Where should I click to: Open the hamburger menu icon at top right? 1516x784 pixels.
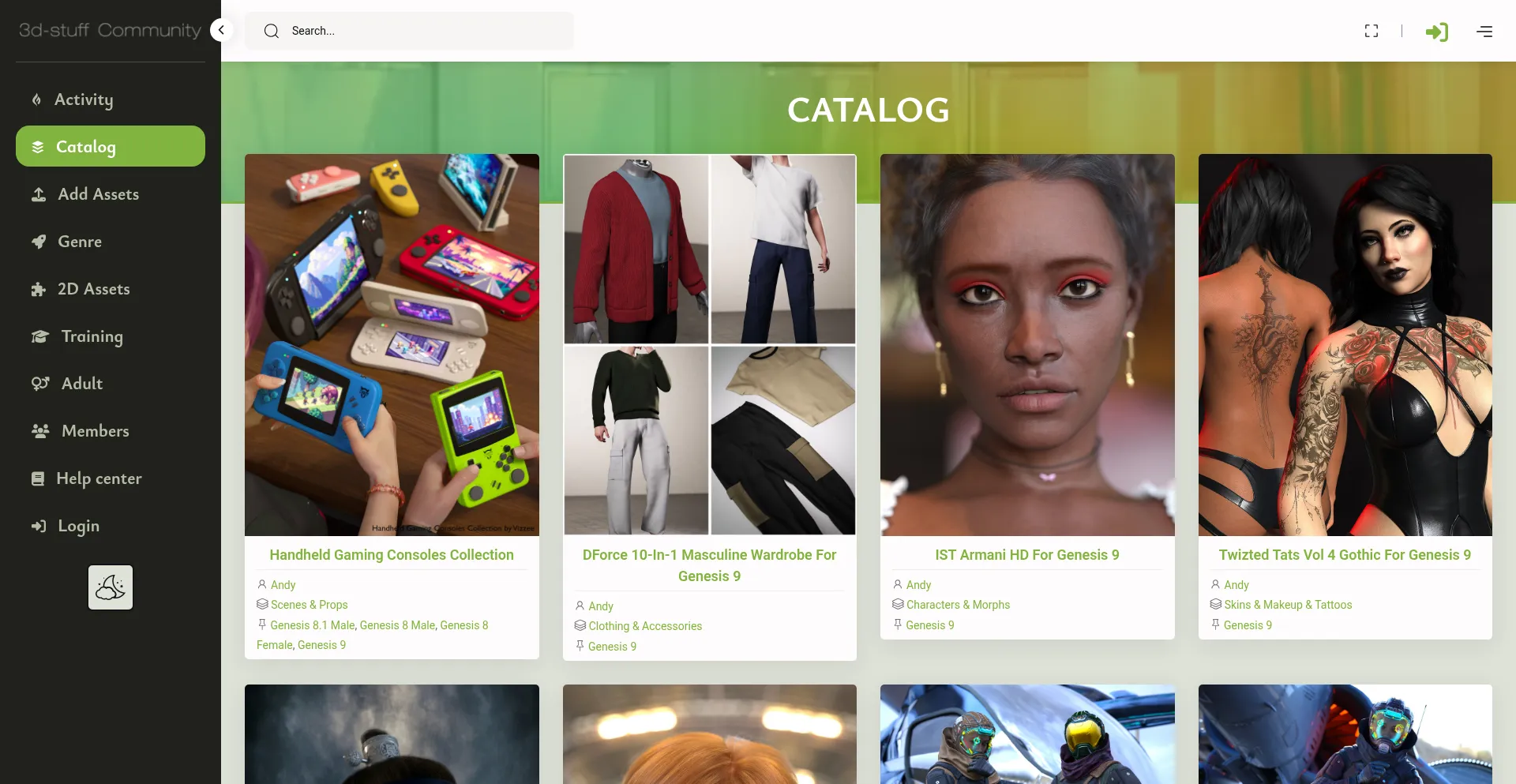point(1484,32)
